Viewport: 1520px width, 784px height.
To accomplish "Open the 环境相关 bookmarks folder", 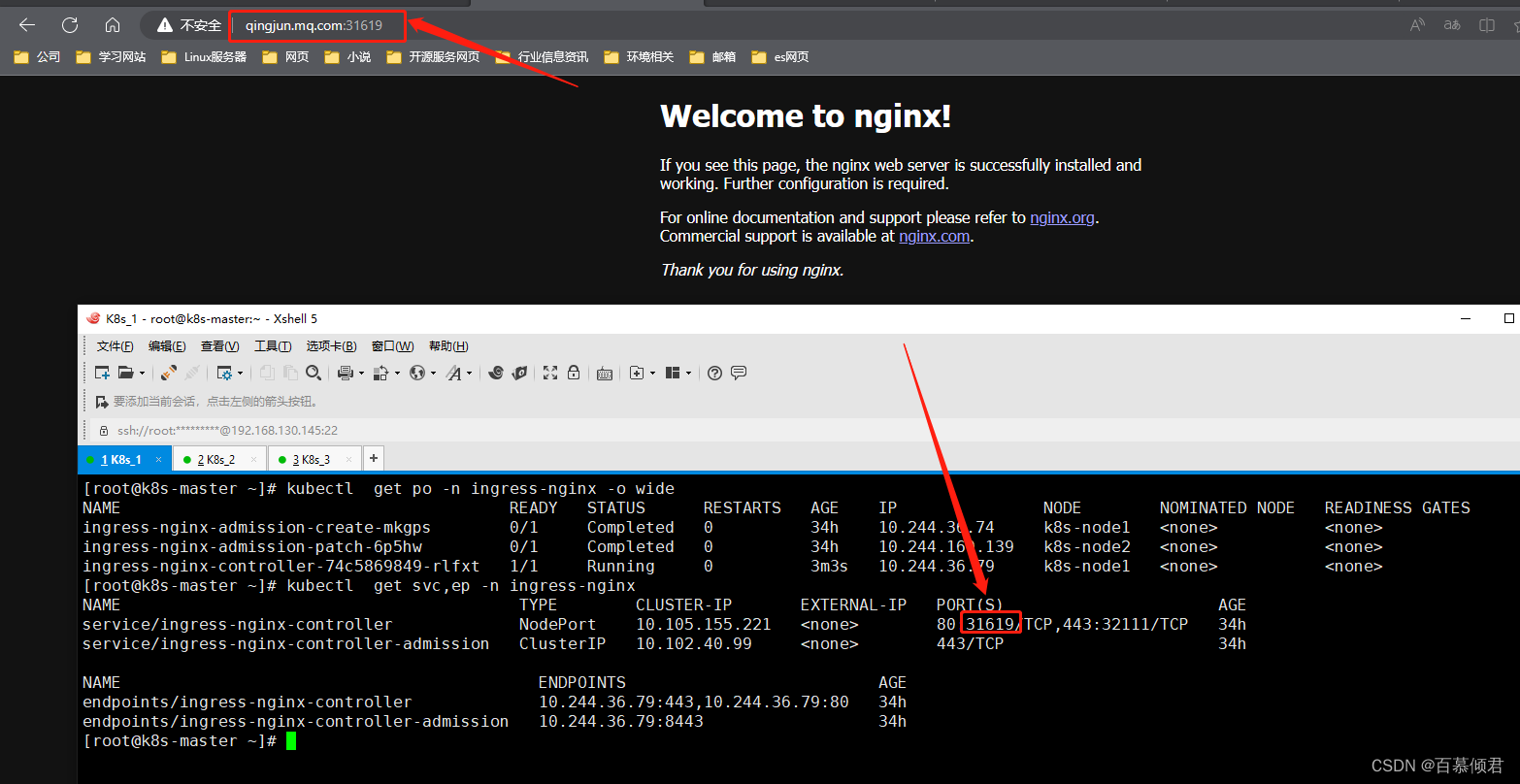I will point(639,57).
